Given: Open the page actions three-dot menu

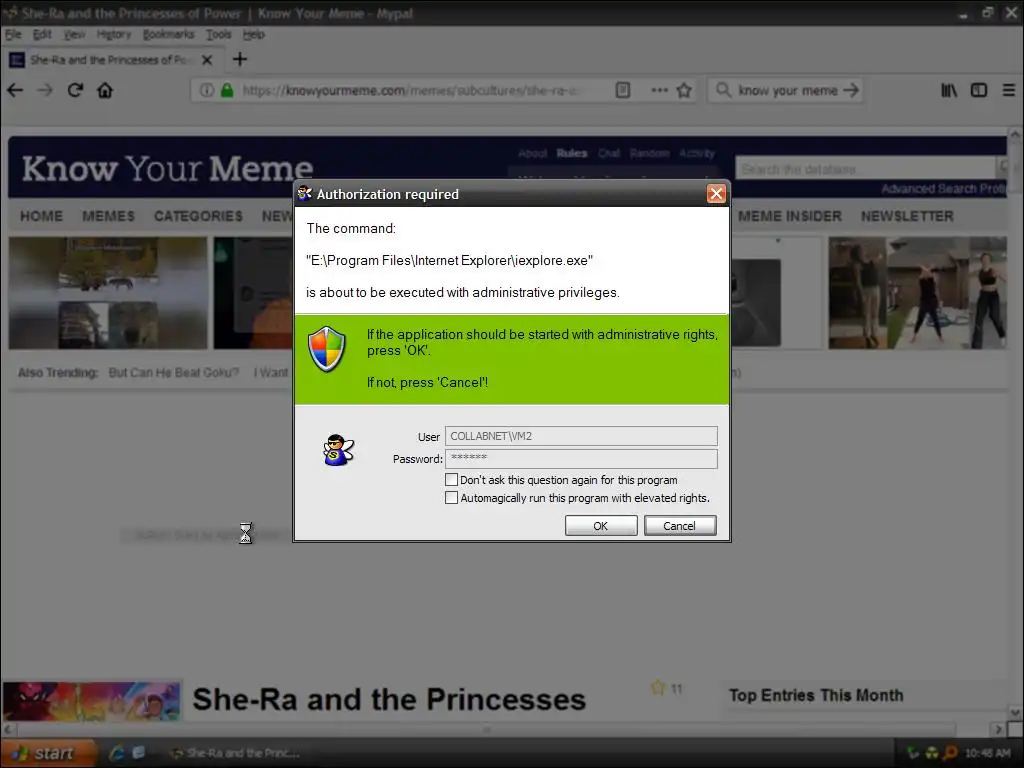Looking at the screenshot, I should pyautogui.click(x=660, y=90).
